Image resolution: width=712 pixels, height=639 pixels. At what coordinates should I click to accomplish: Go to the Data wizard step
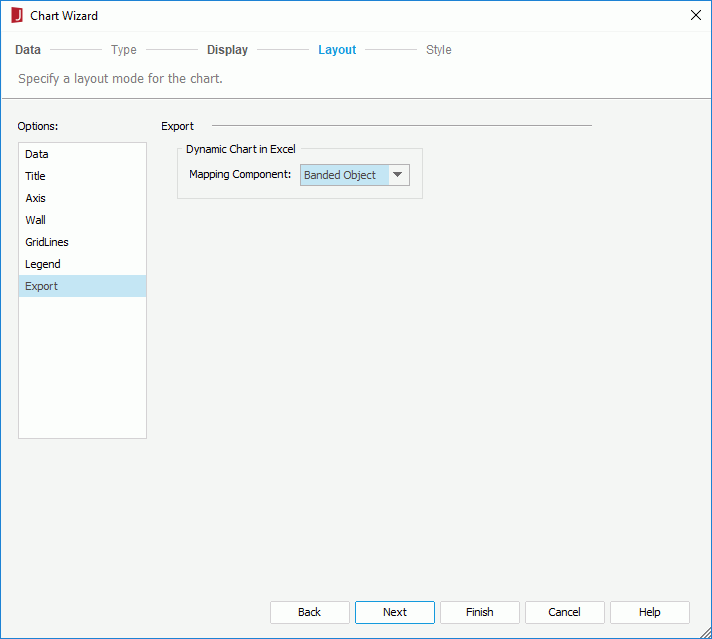coord(28,50)
